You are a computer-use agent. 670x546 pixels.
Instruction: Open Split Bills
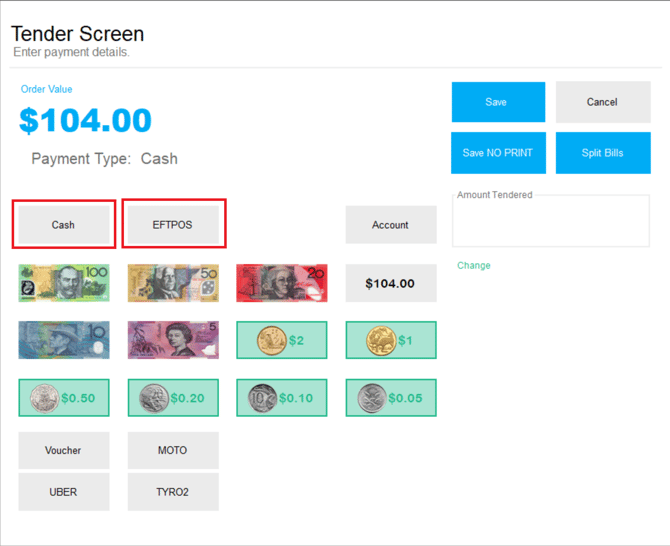tap(603, 153)
